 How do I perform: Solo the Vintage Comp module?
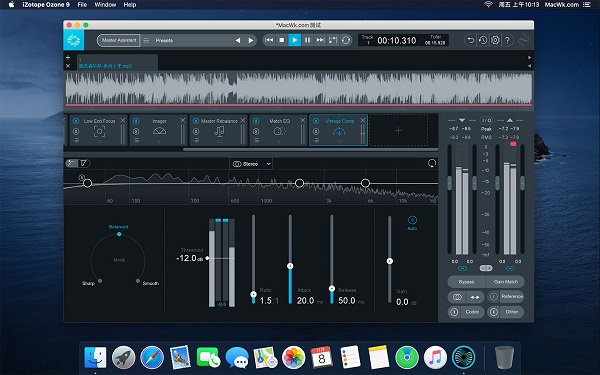tap(316, 131)
